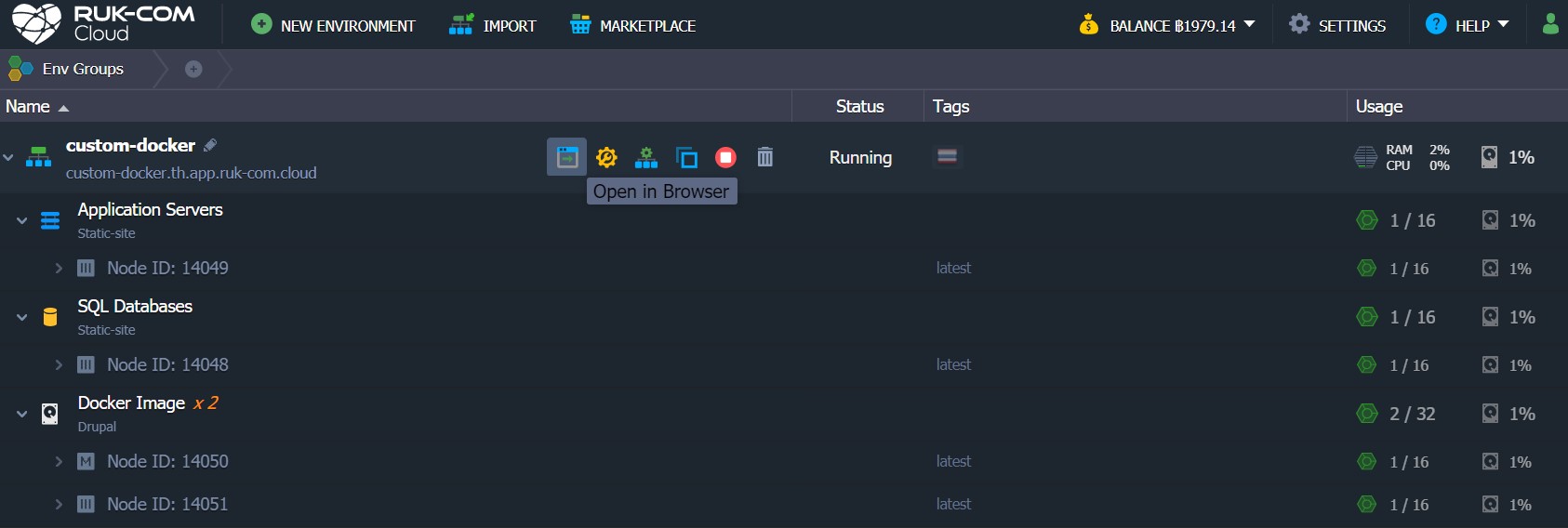Image resolution: width=1568 pixels, height=528 pixels.
Task: Sort by the Name column header
Action: (37, 106)
